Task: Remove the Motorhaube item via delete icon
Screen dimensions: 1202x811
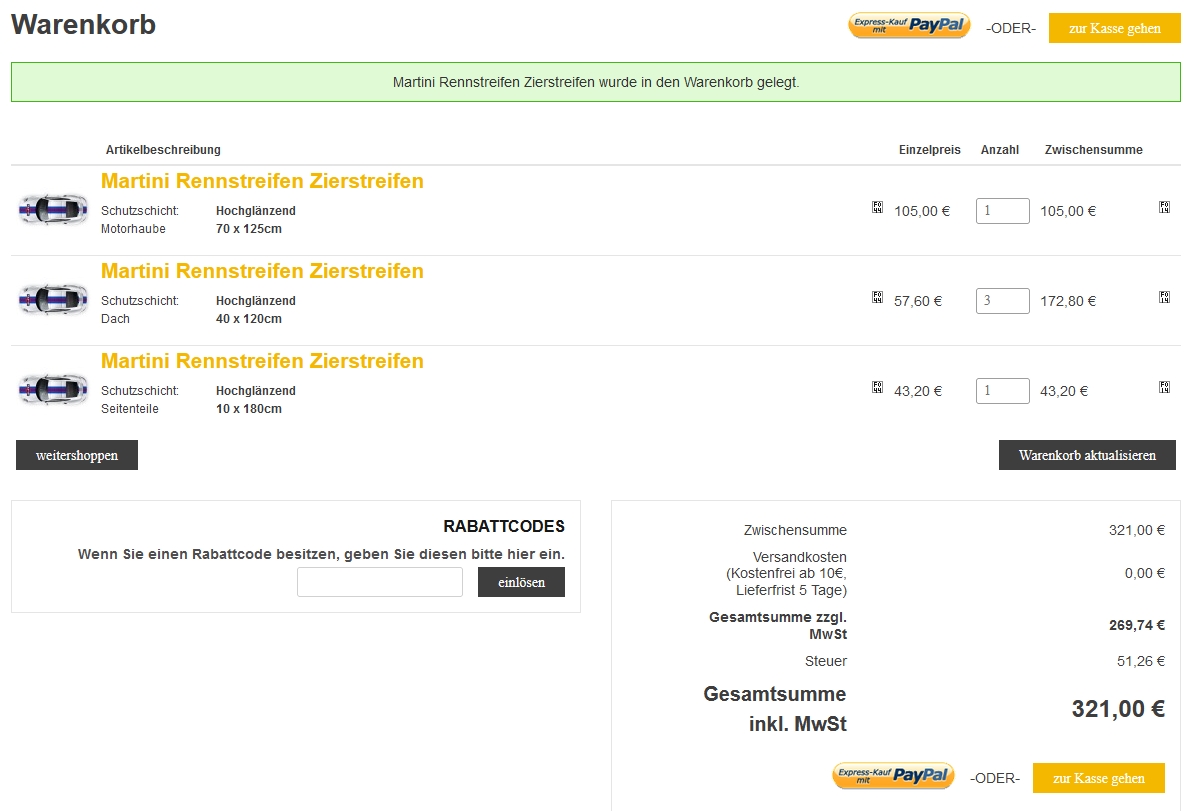Action: [1164, 207]
